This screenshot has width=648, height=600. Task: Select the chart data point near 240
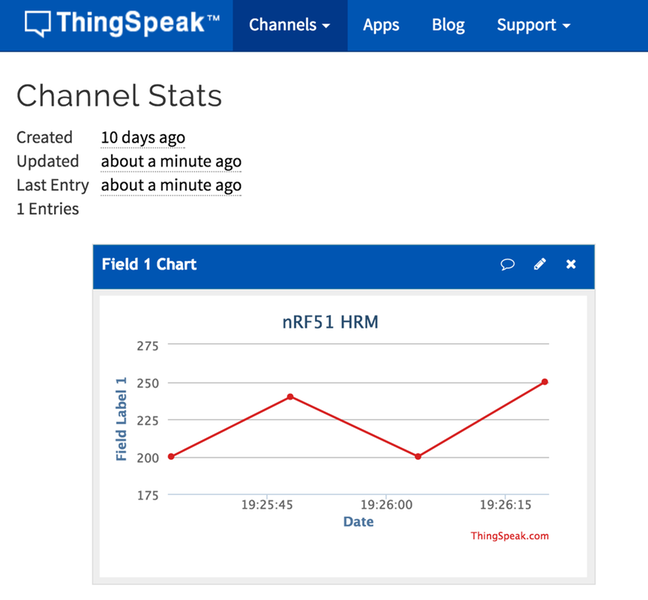290,397
